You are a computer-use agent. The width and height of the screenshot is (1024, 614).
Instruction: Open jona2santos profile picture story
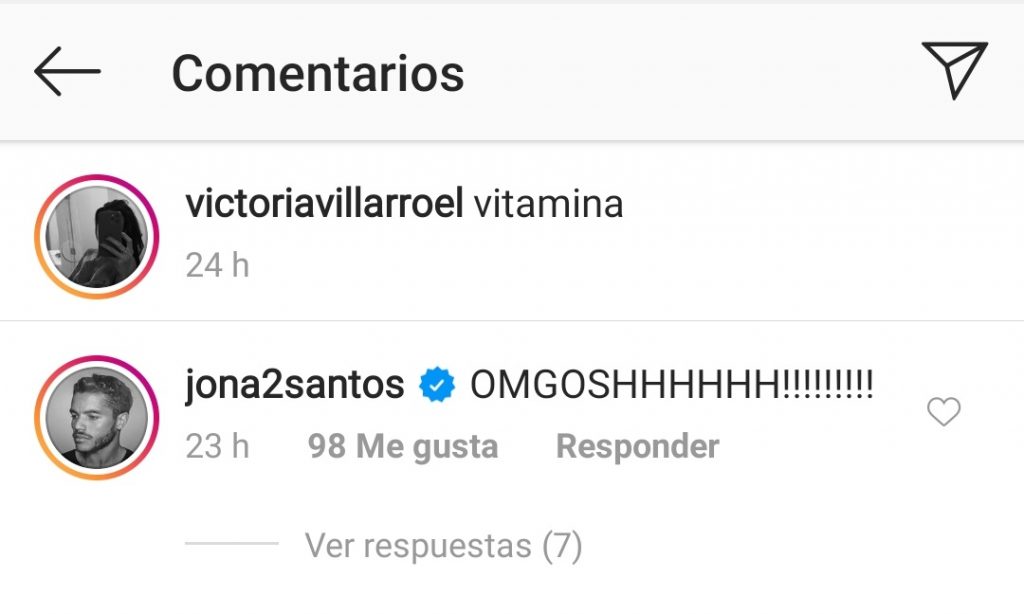click(x=97, y=417)
